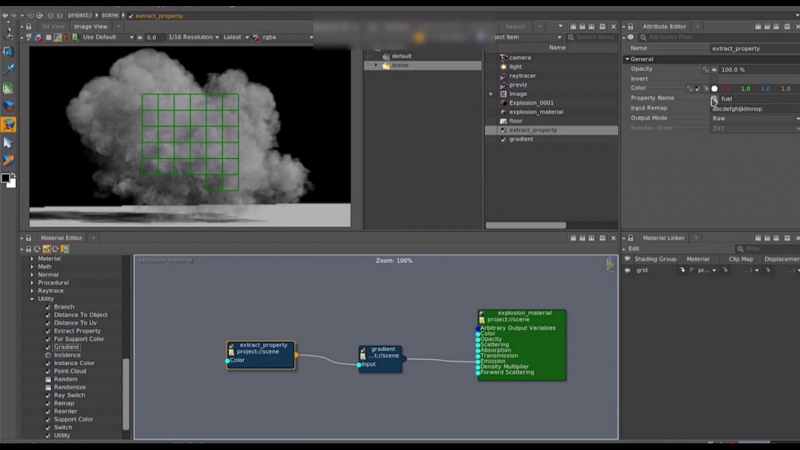
Task: Lock the Attribute Editor with padlock icon
Action: click(631, 27)
